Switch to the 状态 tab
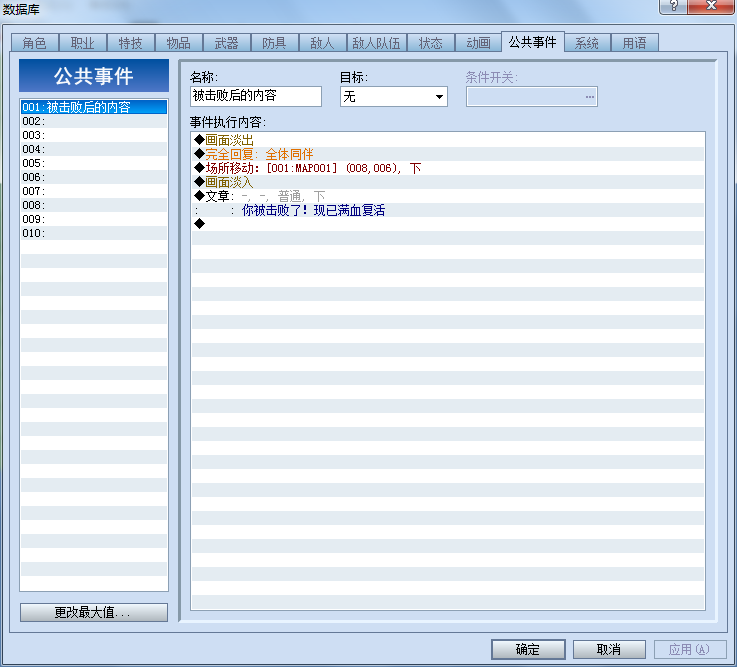Image resolution: width=737 pixels, height=667 pixels. [431, 43]
